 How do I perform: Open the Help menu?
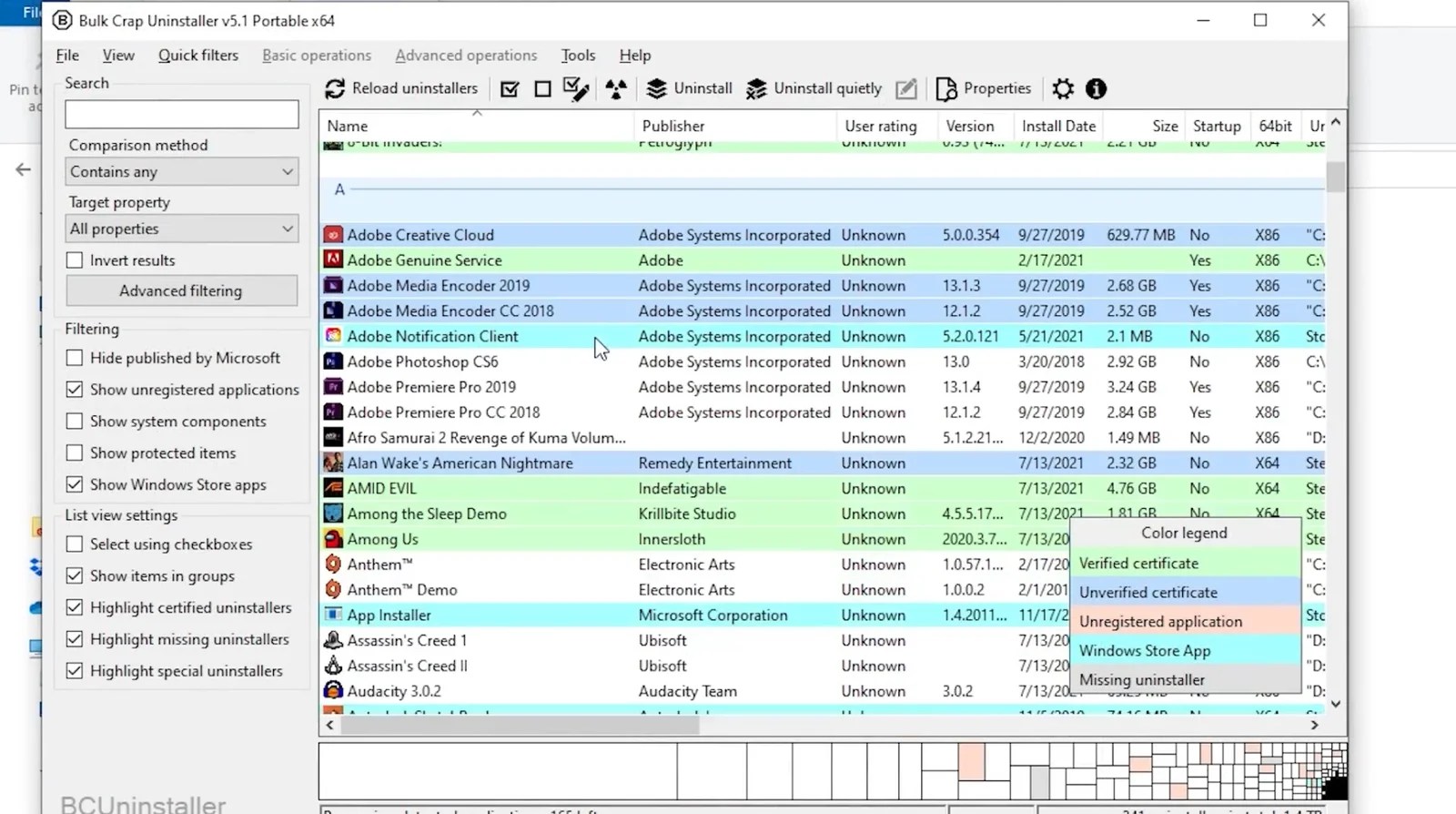[x=635, y=56]
